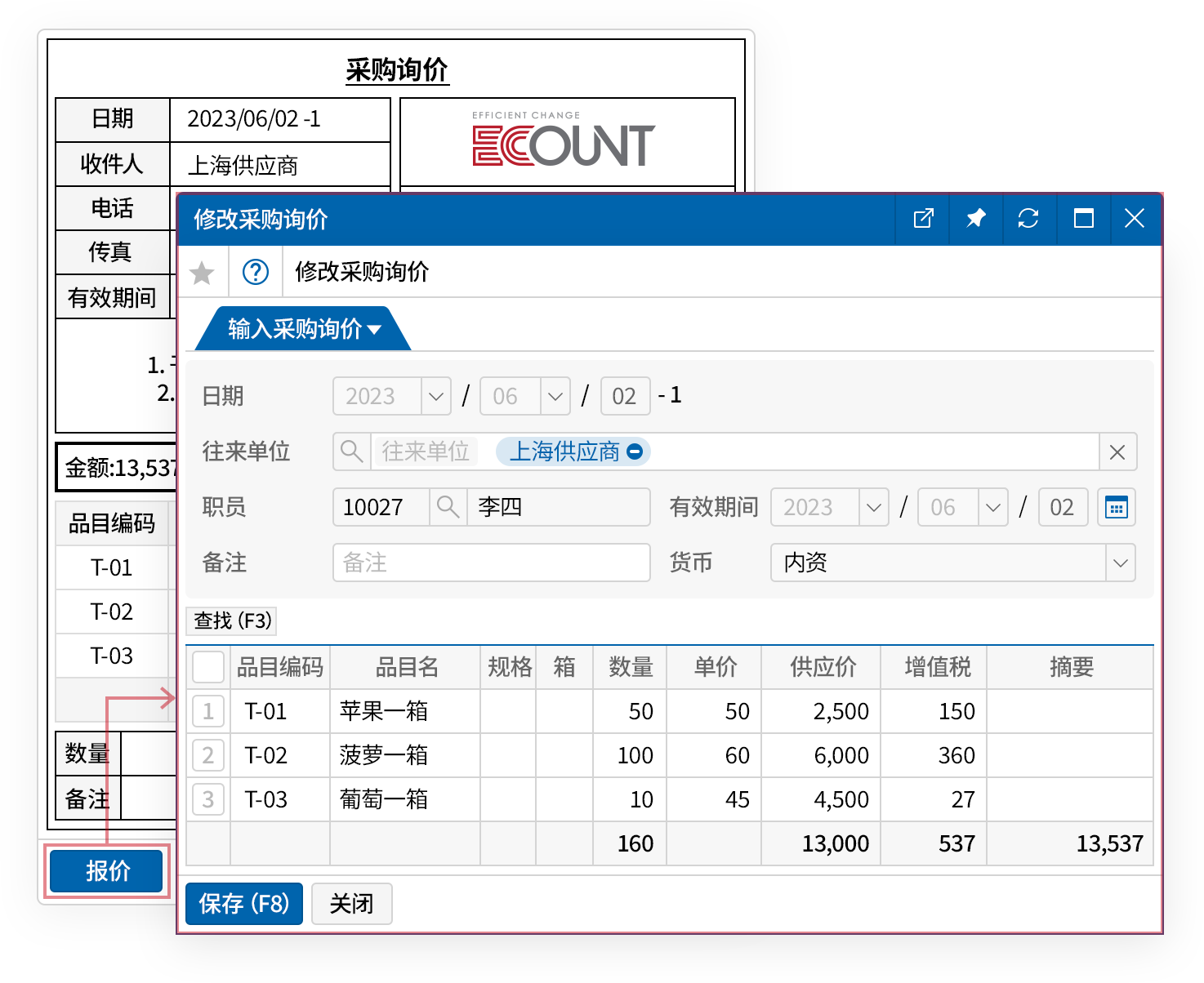Open the calendar picker for 有效期间
1204x983 pixels.
tap(1116, 507)
